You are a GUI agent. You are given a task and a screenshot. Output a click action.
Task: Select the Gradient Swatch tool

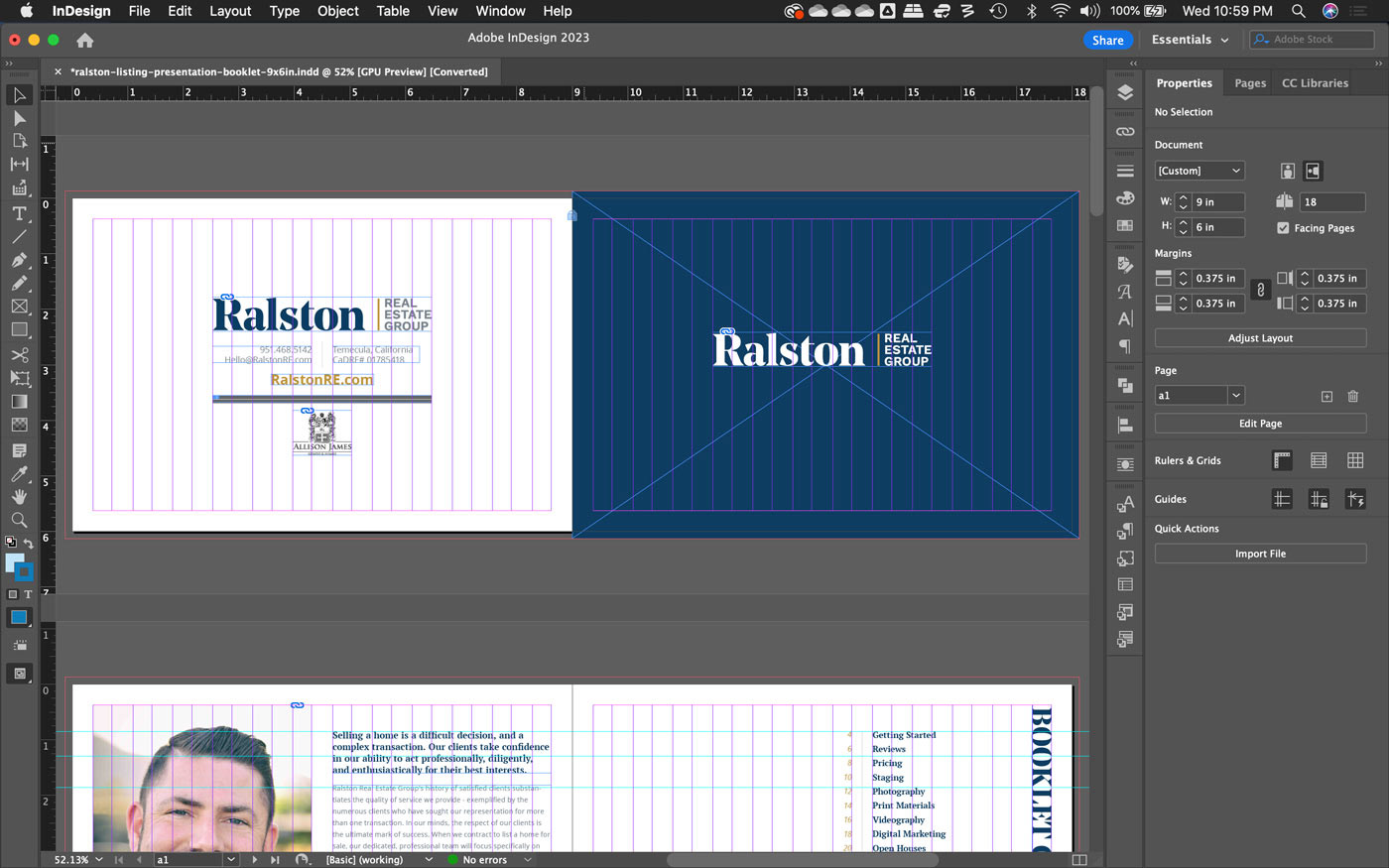click(x=19, y=402)
